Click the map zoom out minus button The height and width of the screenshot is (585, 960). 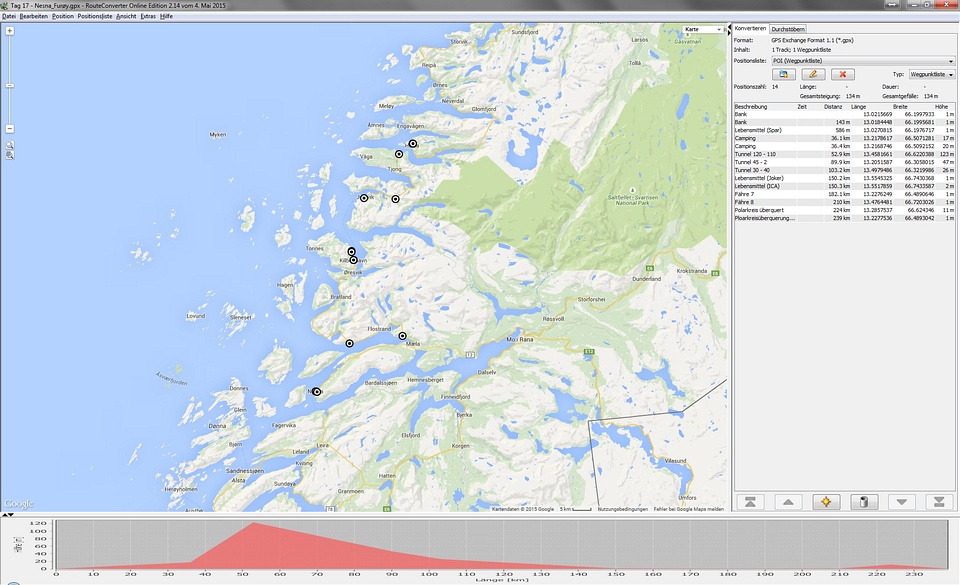click(x=9, y=129)
